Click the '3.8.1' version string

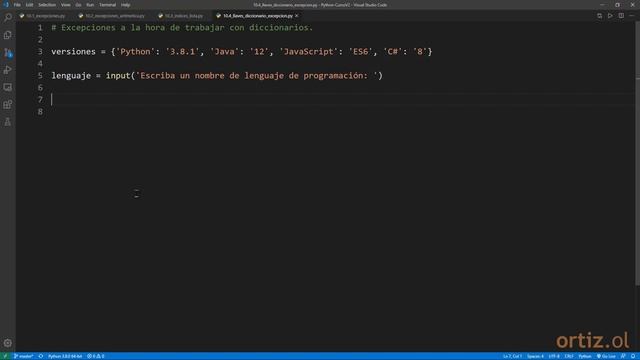coord(182,51)
